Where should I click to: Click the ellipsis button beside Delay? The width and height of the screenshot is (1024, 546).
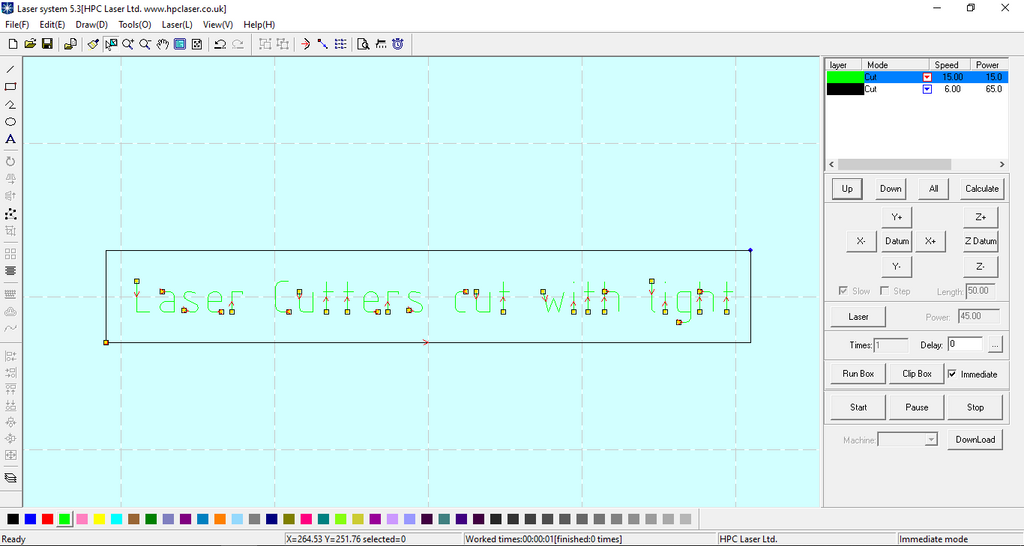click(995, 345)
